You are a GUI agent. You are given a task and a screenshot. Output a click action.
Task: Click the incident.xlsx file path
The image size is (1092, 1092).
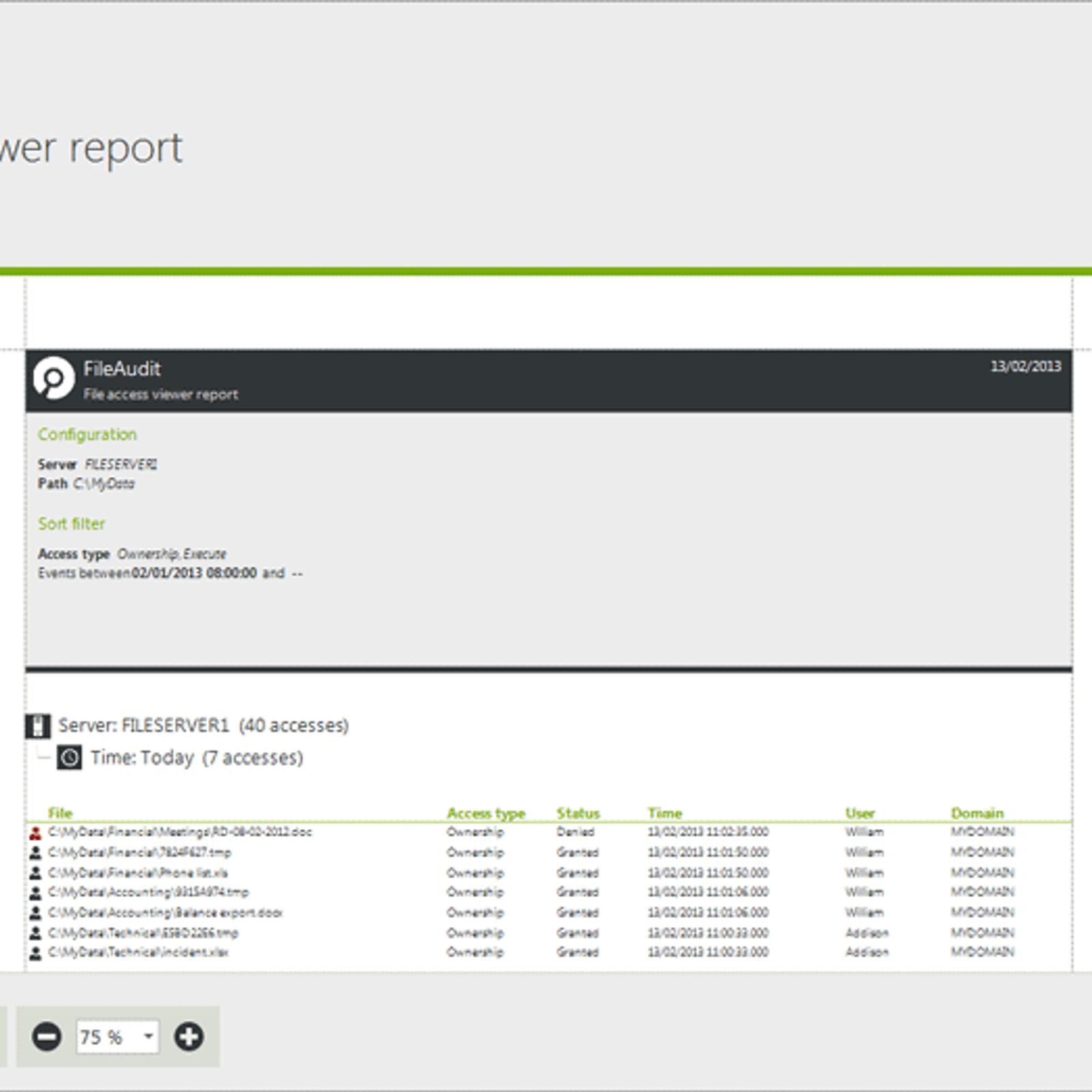point(139,952)
